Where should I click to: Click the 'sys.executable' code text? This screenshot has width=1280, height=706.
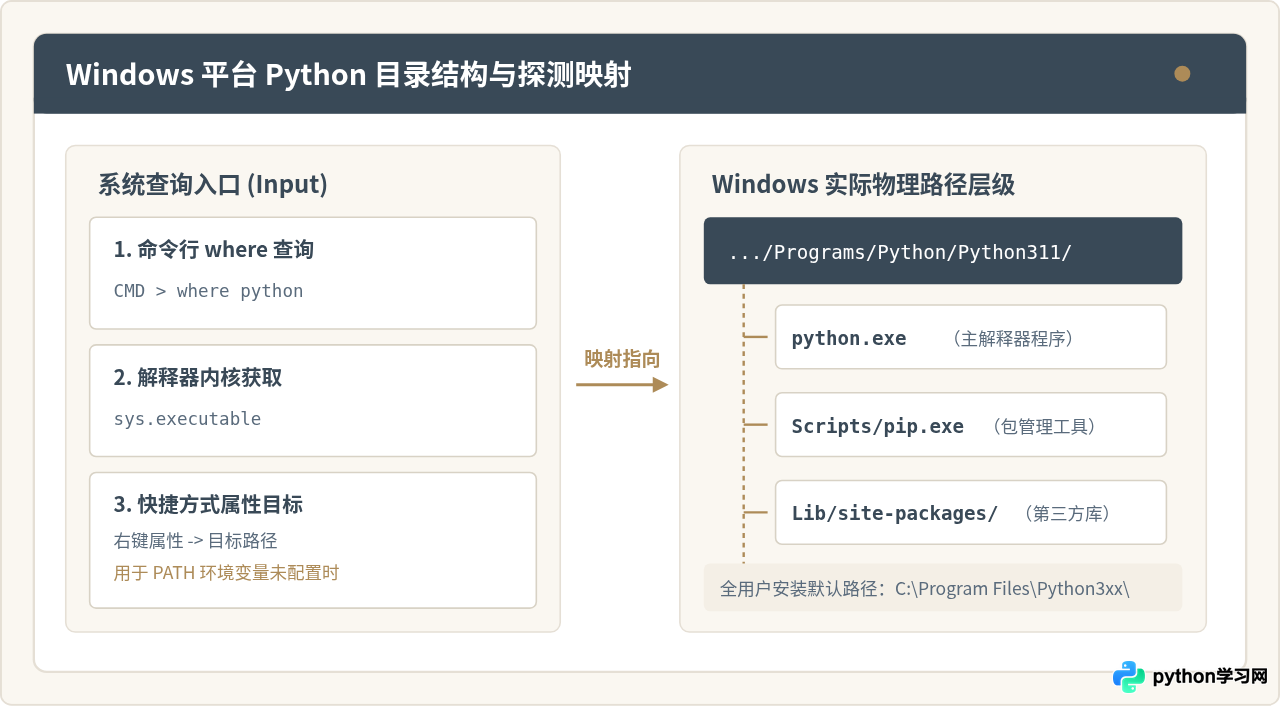pos(187,419)
